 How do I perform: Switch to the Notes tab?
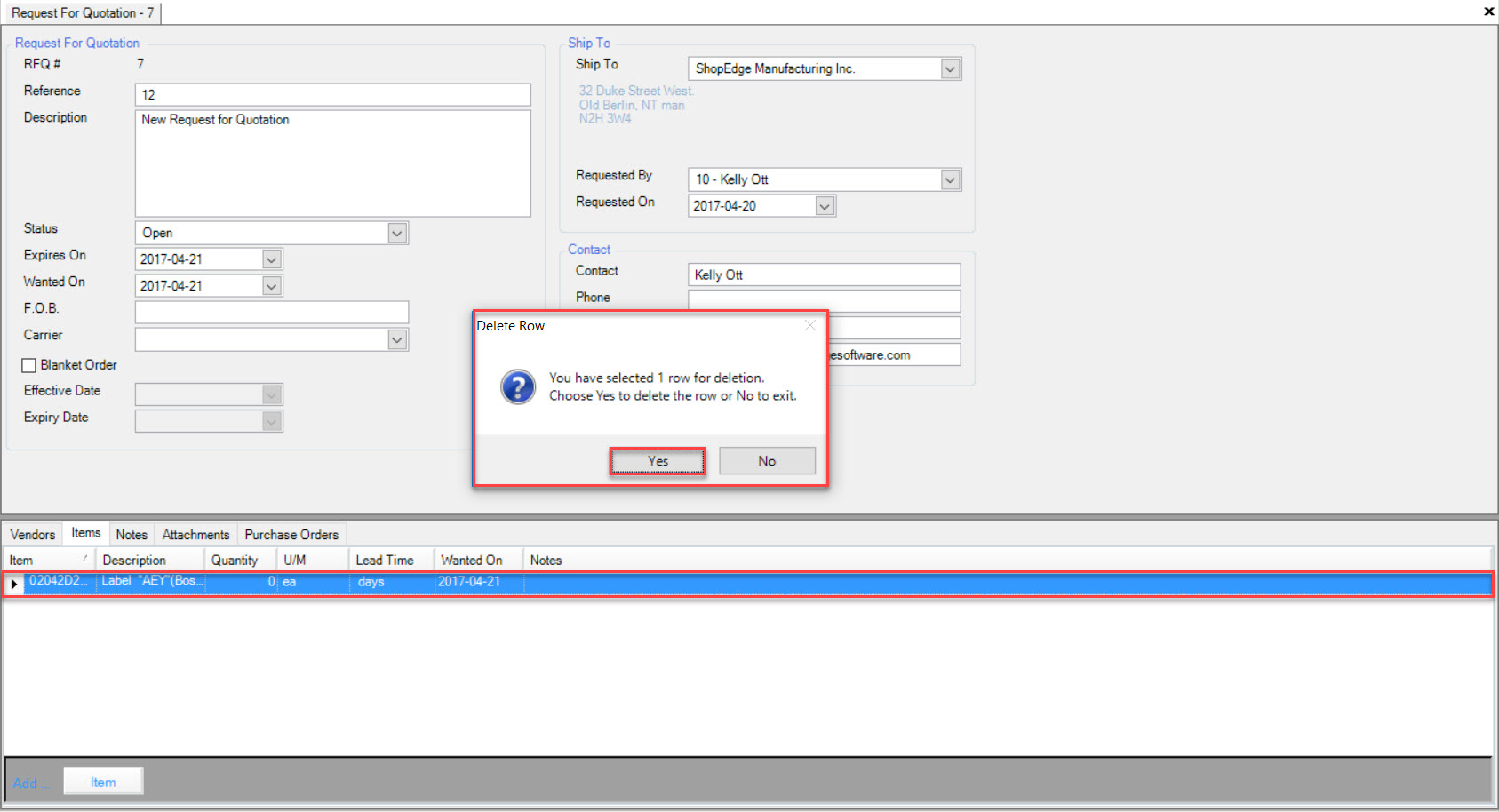(132, 535)
